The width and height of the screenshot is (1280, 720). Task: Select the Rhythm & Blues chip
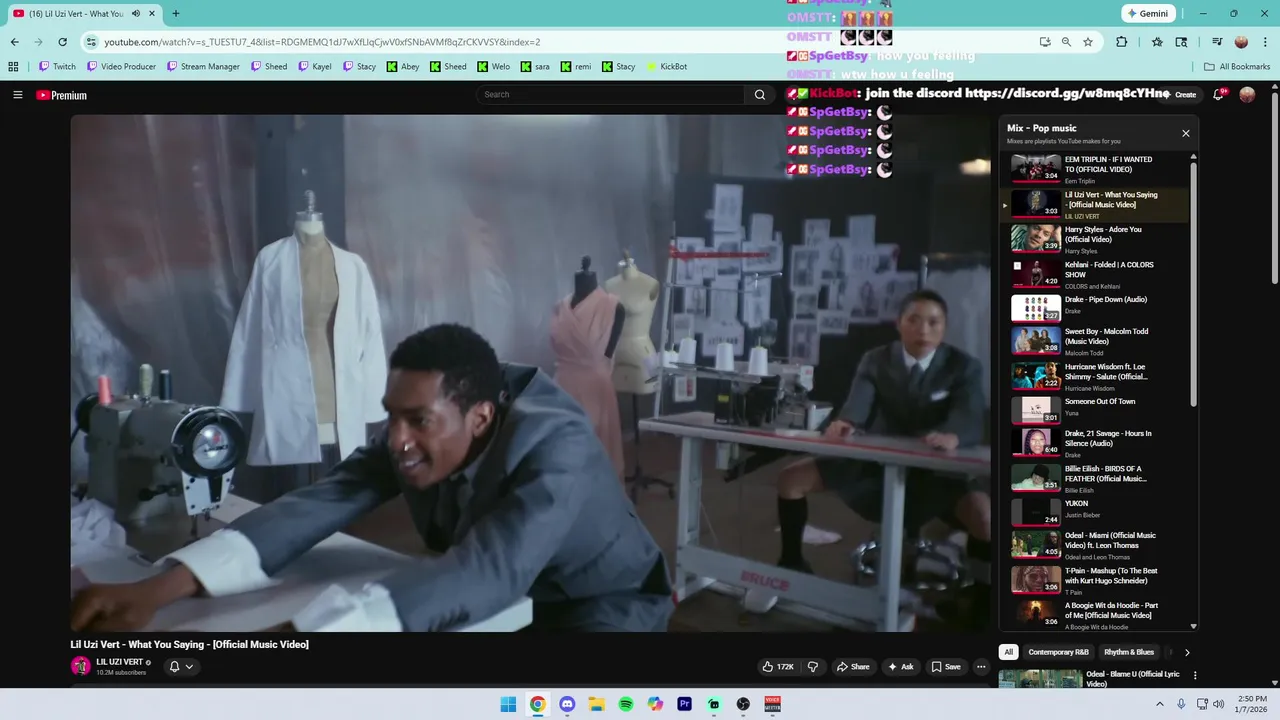(1129, 652)
